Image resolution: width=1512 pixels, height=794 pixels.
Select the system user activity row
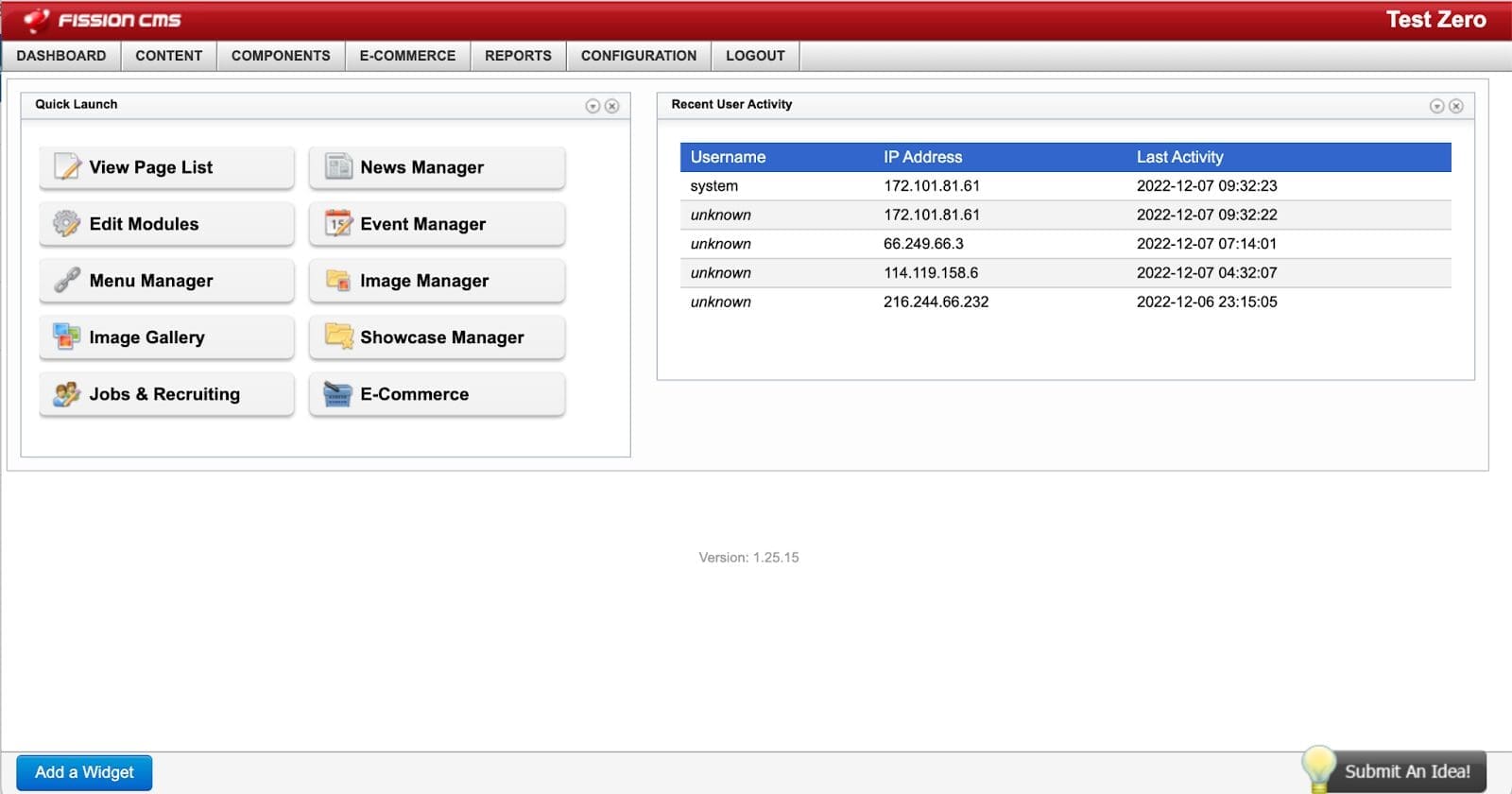point(1065,186)
